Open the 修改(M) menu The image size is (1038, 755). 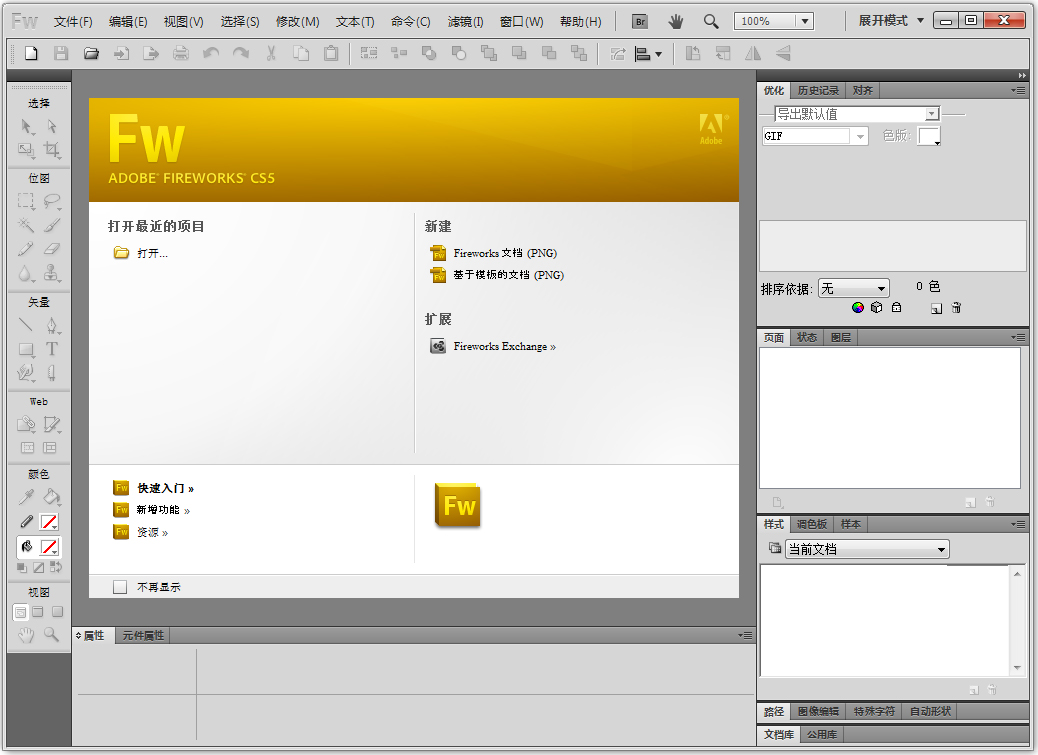point(297,21)
